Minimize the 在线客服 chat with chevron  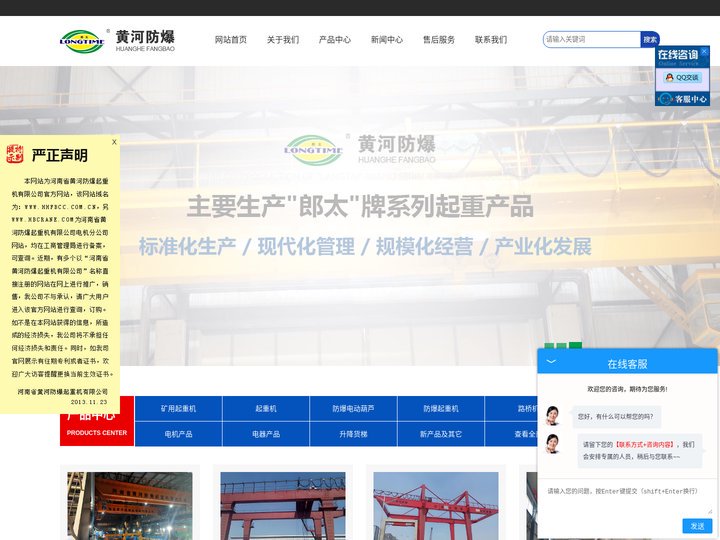(x=551, y=362)
